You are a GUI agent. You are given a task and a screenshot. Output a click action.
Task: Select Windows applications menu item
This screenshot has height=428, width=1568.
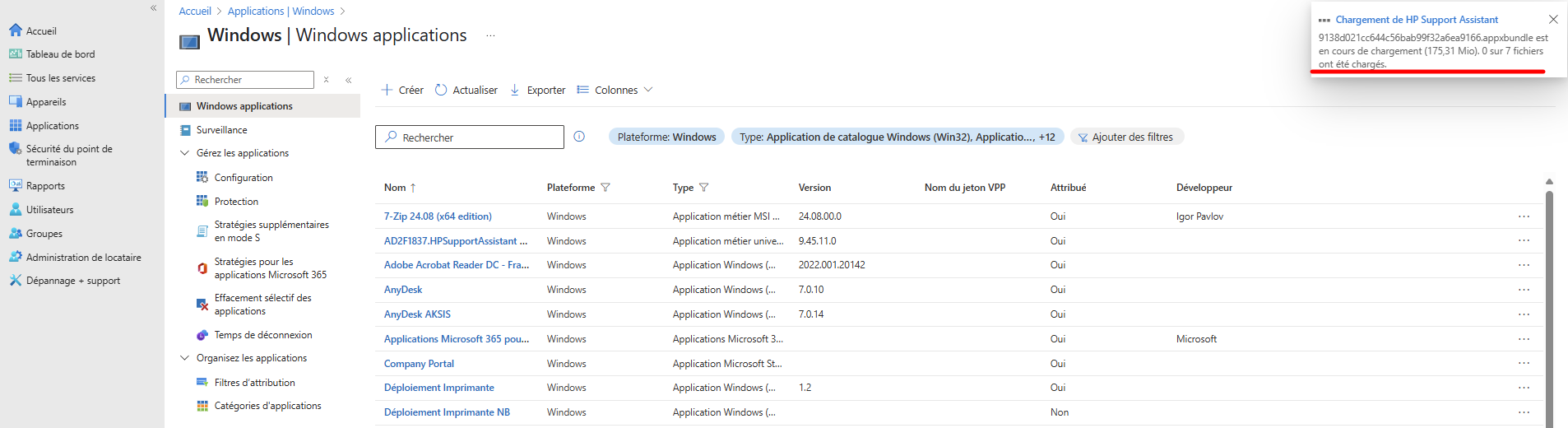[263, 106]
